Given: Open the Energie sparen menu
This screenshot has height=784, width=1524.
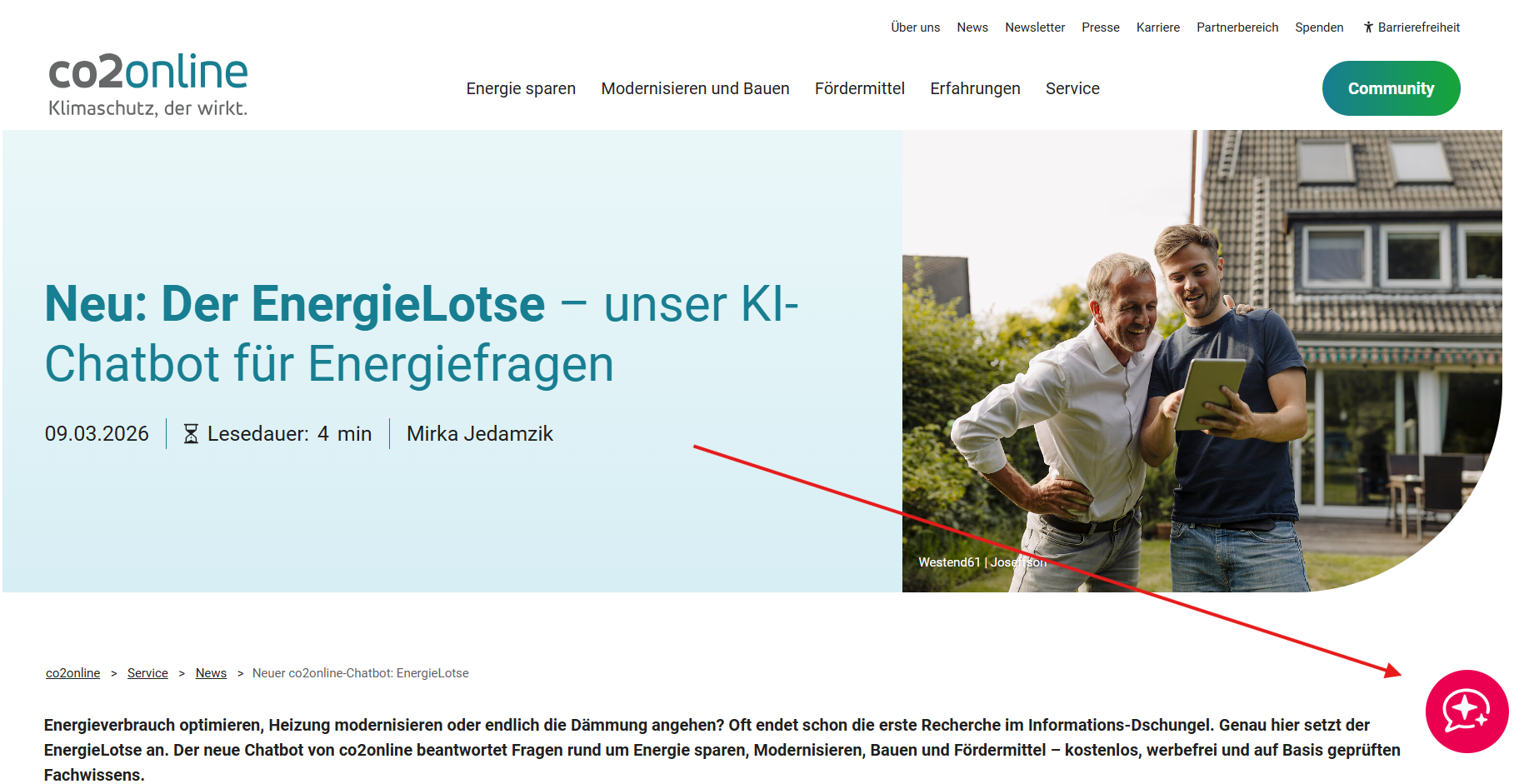Looking at the screenshot, I should pyautogui.click(x=521, y=88).
